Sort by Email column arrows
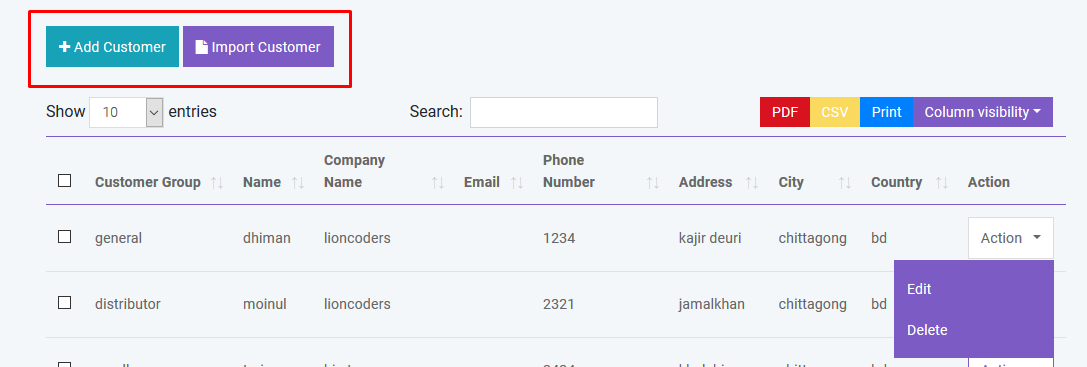This screenshot has width=1087, height=367. click(x=516, y=182)
